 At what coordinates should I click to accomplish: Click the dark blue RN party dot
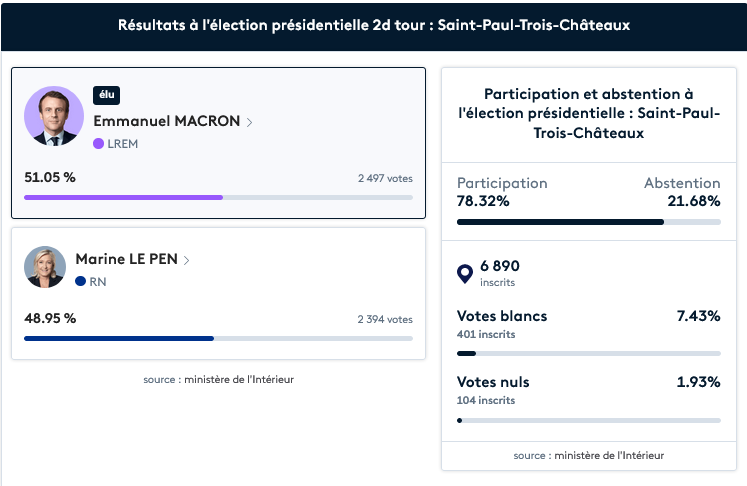tap(80, 282)
